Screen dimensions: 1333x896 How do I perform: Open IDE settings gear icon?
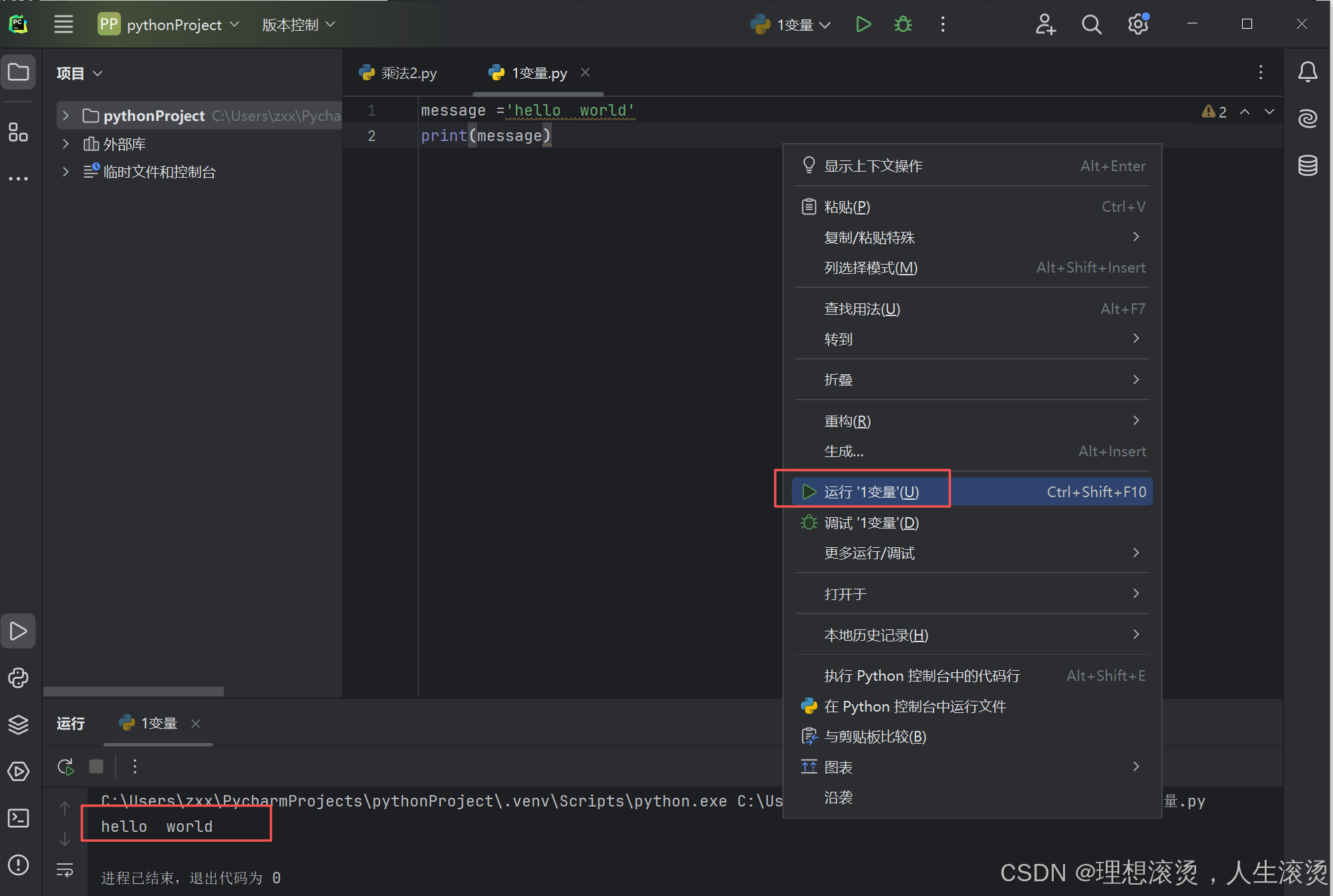[x=1138, y=25]
